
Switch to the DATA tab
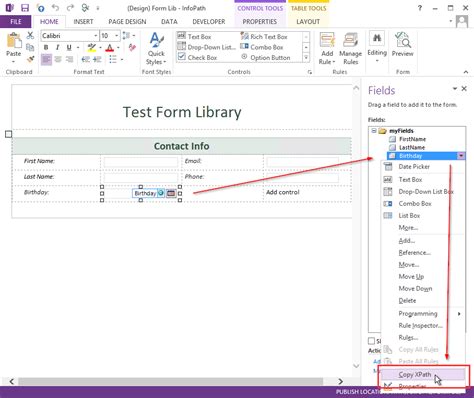pos(169,22)
